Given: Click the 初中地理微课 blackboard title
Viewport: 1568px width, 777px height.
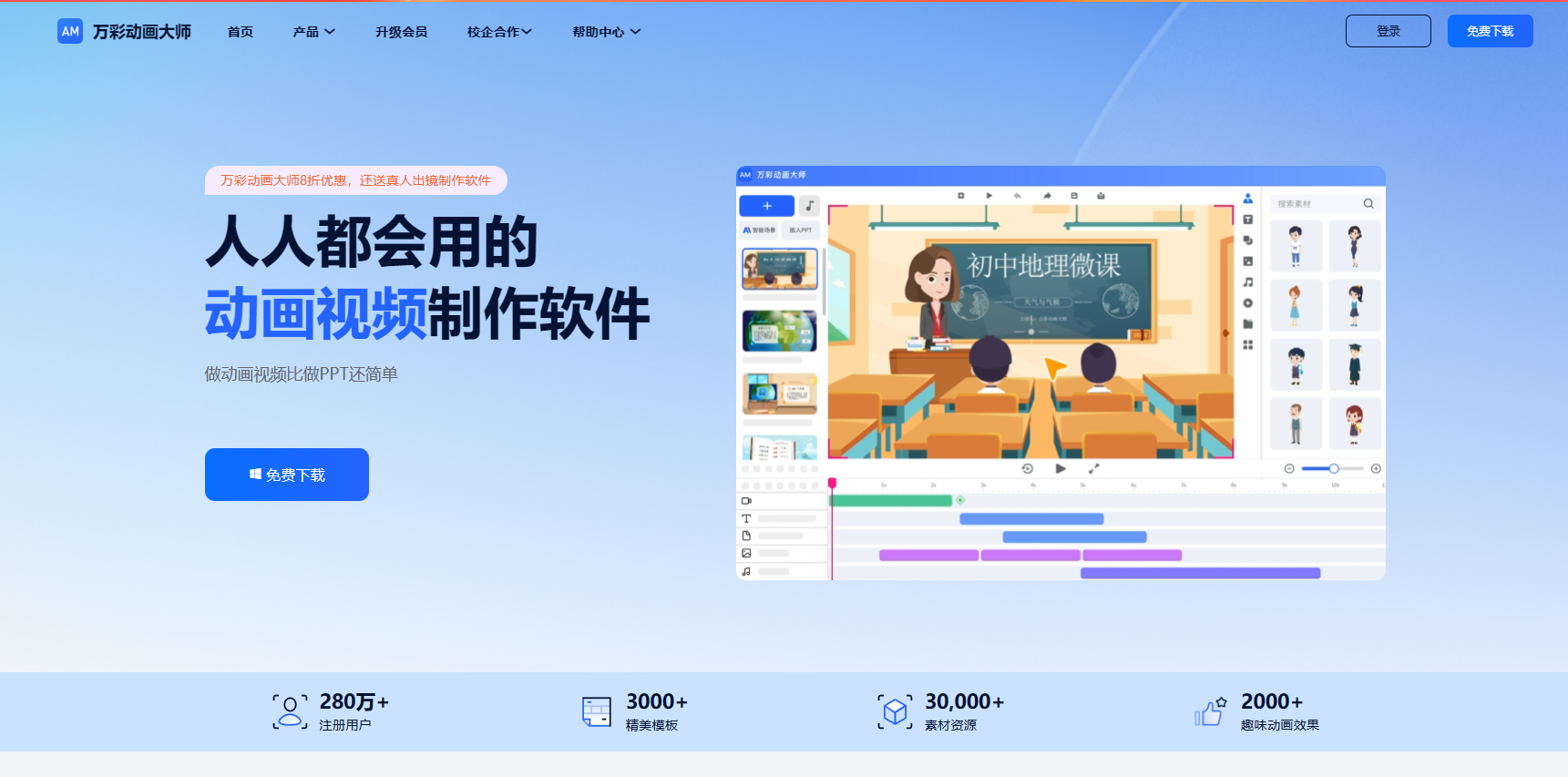Looking at the screenshot, I should [x=1044, y=266].
